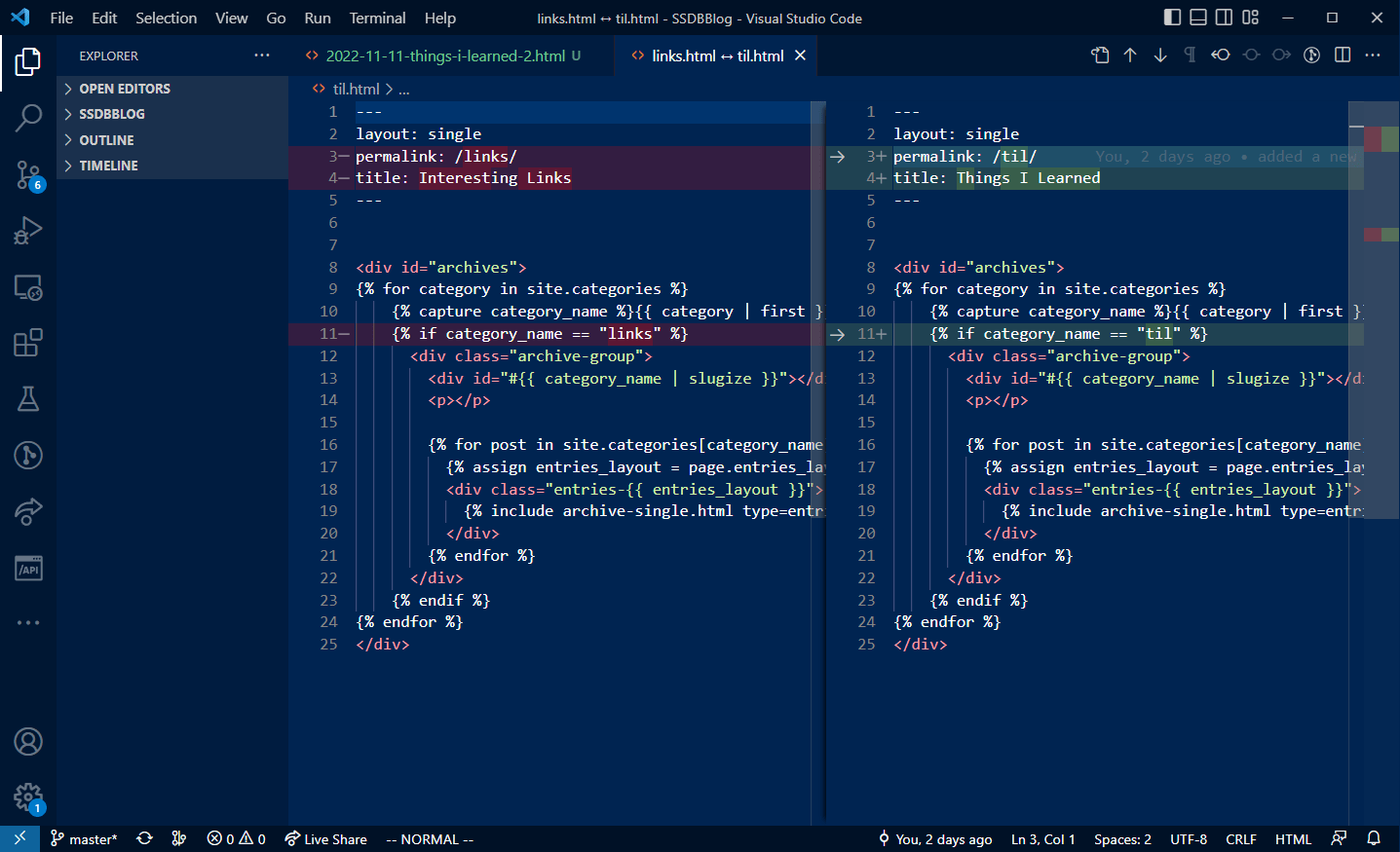
Task: Expand the TIMELINE section
Action: 172,166
